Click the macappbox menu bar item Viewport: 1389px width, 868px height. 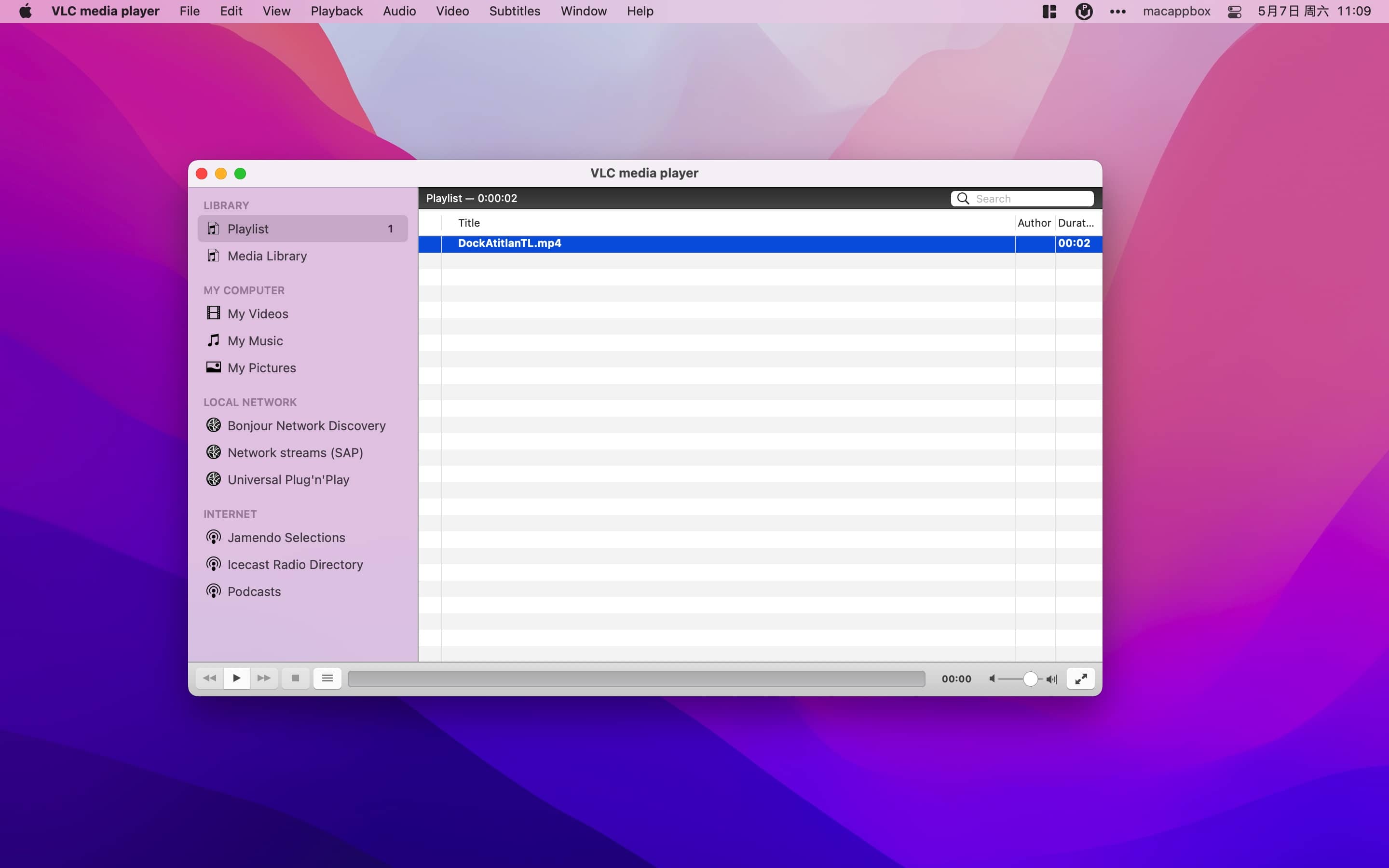point(1176,12)
